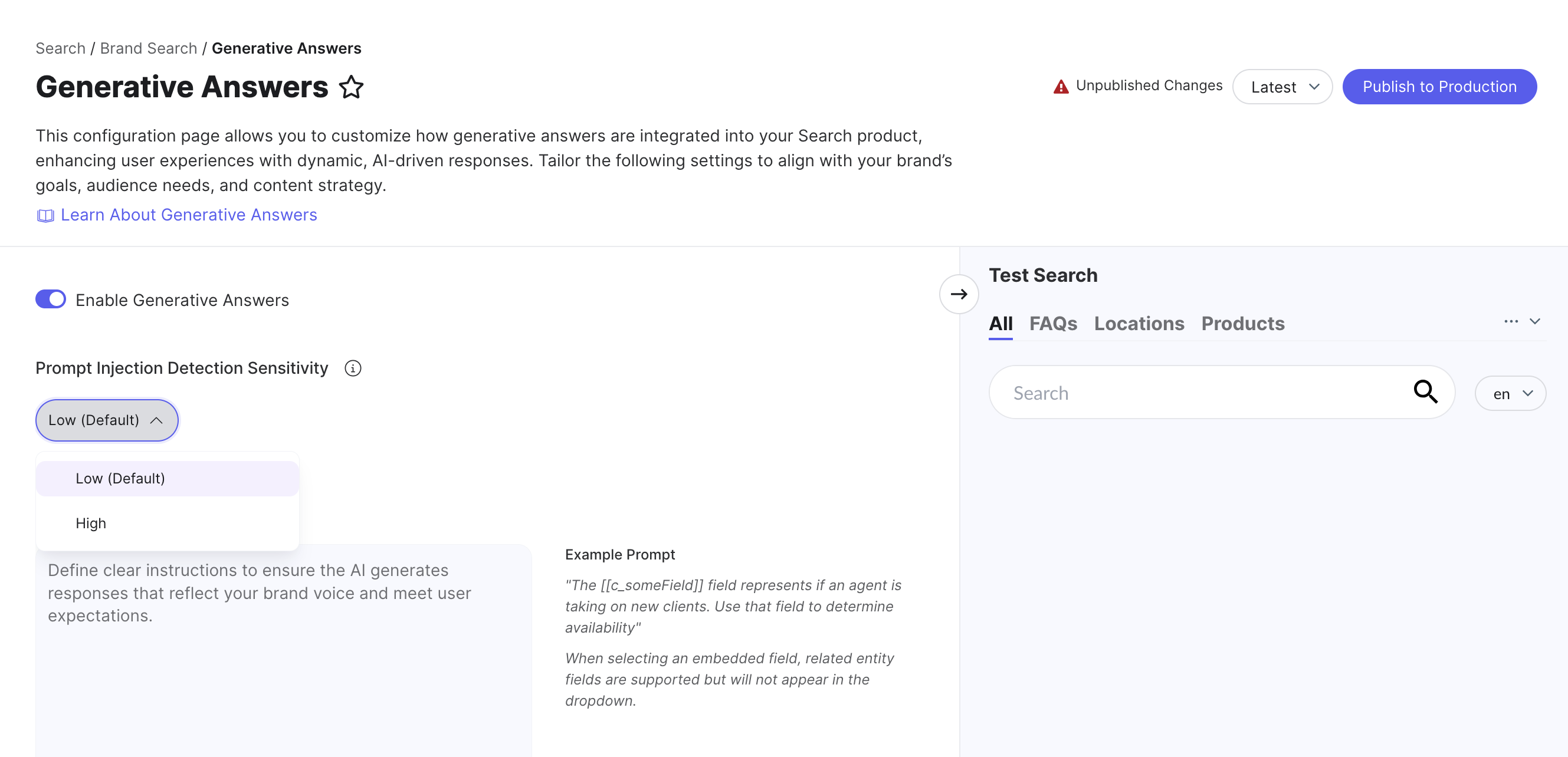Select the High sensitivity option
1568x757 pixels.
point(91,524)
